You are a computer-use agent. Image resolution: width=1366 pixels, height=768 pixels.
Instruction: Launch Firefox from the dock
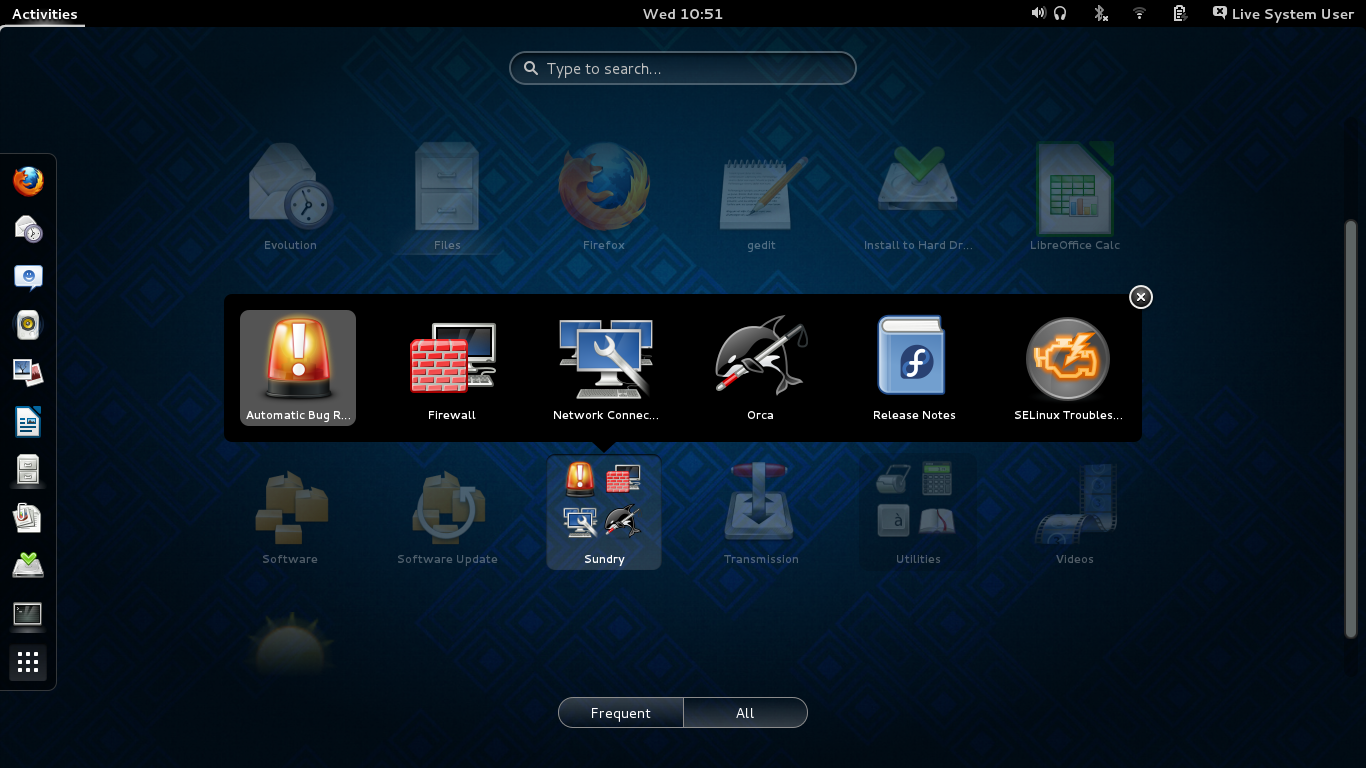click(x=28, y=181)
